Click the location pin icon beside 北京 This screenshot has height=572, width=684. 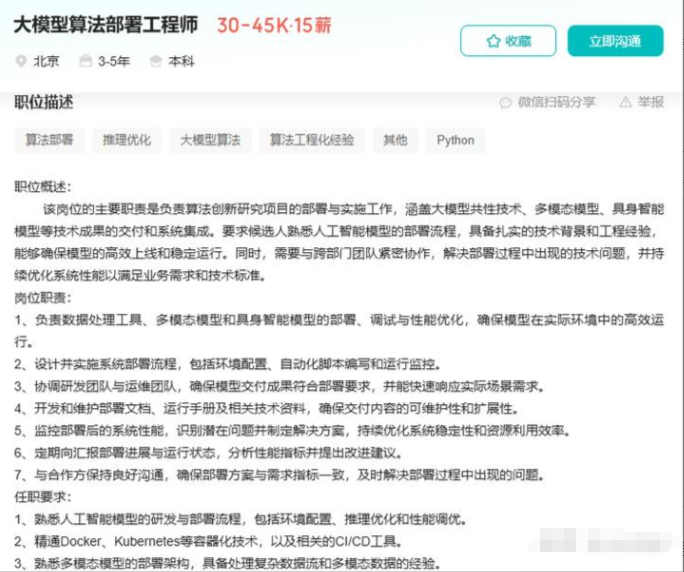coord(21,61)
